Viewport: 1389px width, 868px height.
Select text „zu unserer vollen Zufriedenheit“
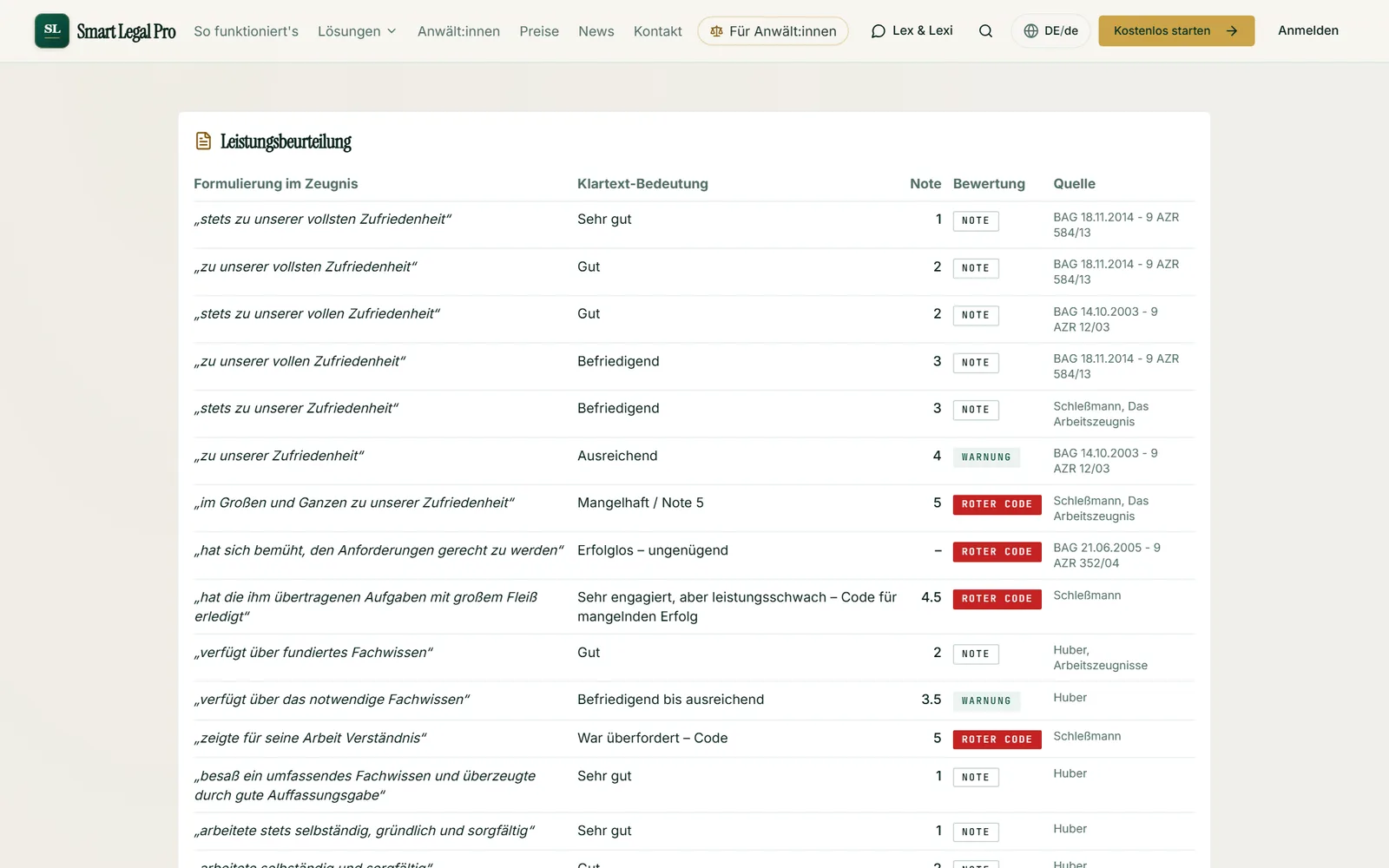300,361
